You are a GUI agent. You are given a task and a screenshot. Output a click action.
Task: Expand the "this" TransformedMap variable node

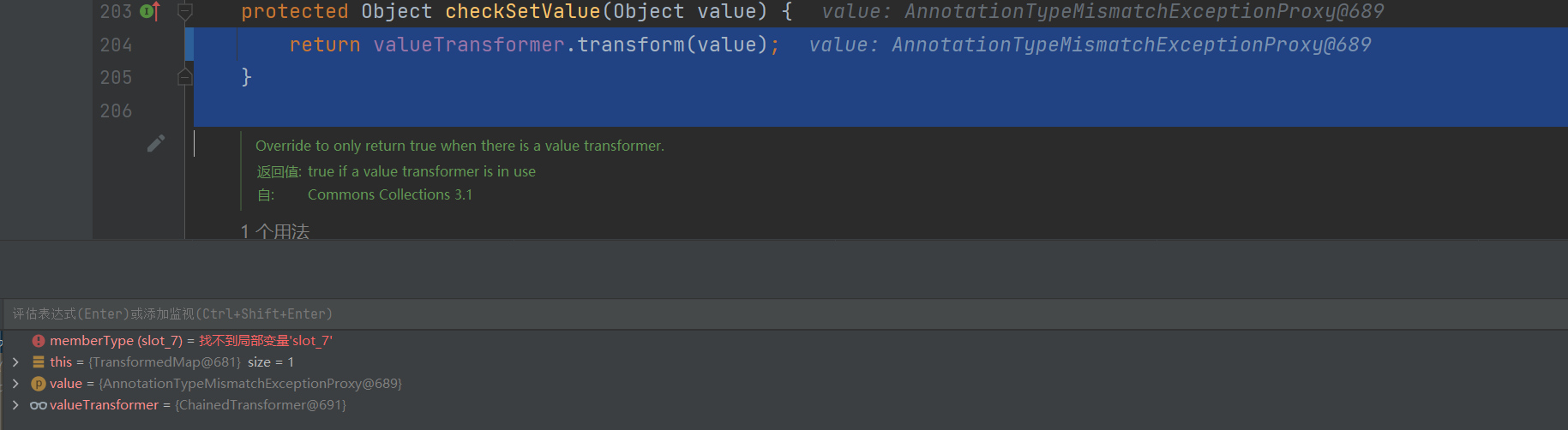click(x=15, y=362)
